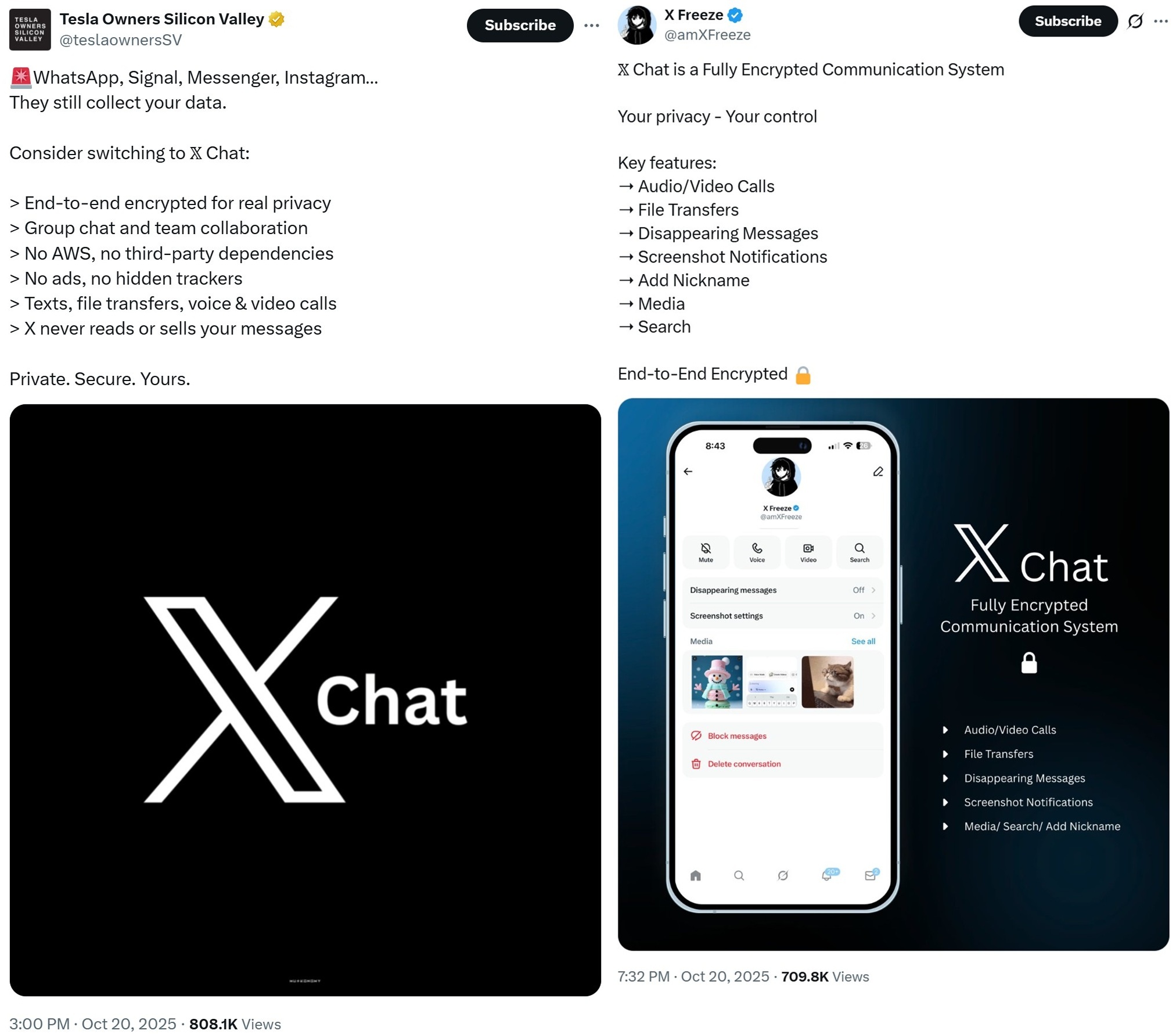The height and width of the screenshot is (1034, 1176).
Task: Toggle Disappearing messages Off setting
Action: click(x=782, y=590)
